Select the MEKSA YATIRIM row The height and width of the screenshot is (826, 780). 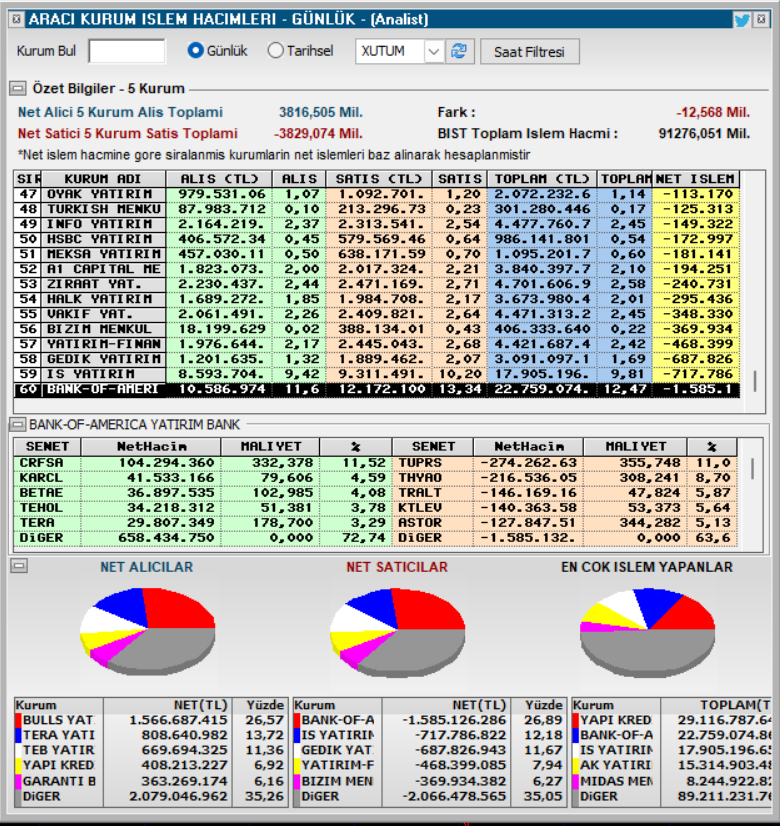coord(377,254)
